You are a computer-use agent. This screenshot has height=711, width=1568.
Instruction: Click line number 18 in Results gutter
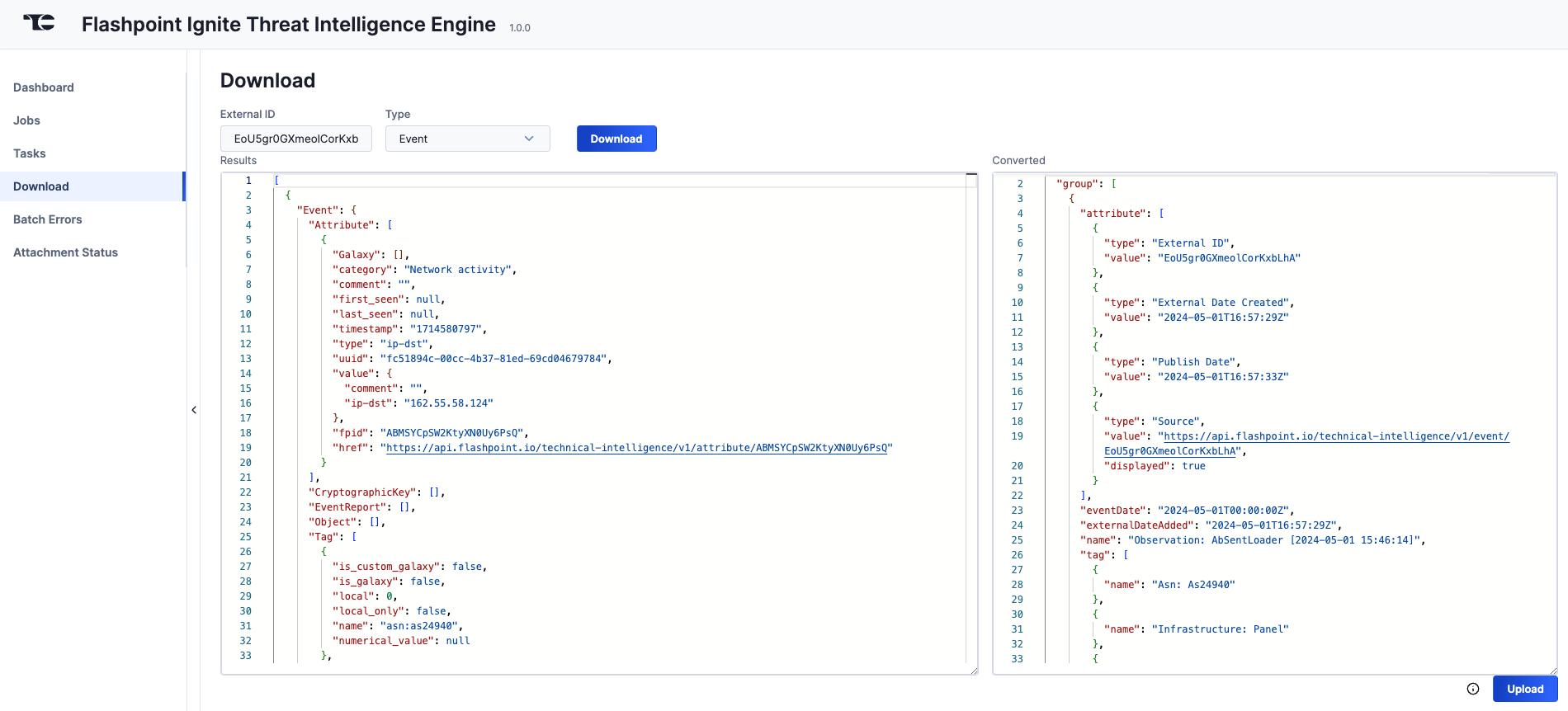click(x=246, y=433)
